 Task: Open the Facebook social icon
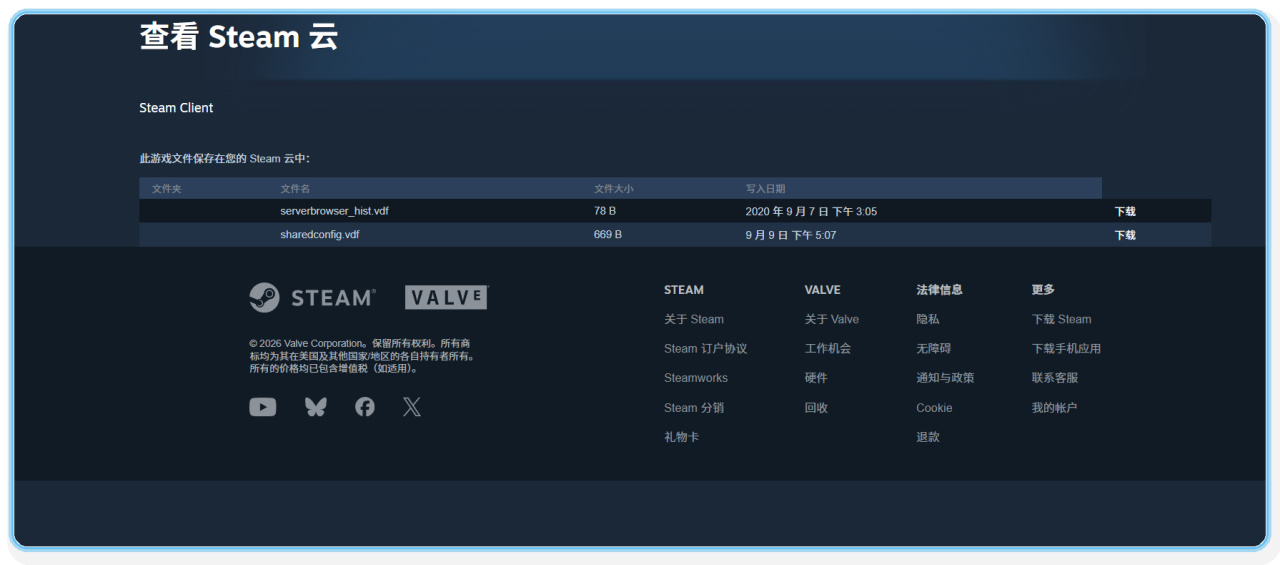click(365, 407)
